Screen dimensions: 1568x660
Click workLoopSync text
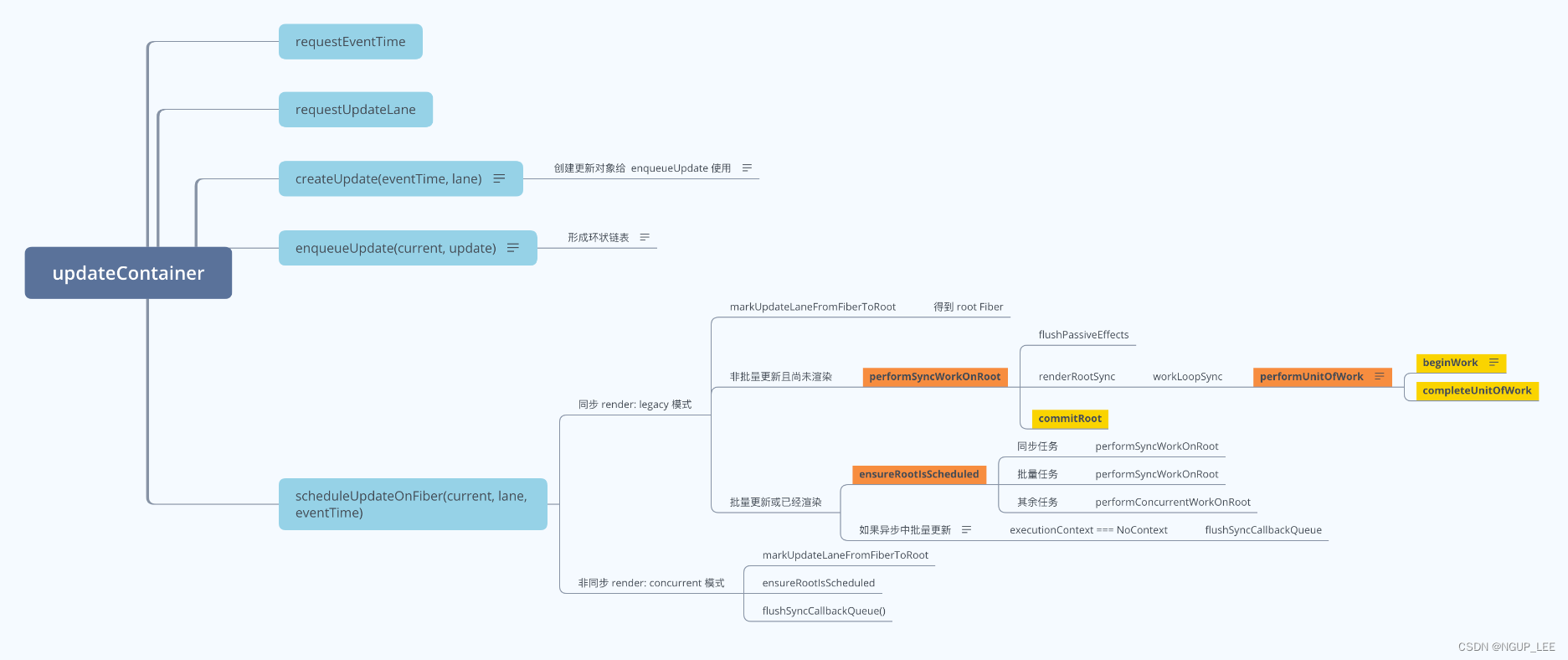(1187, 377)
